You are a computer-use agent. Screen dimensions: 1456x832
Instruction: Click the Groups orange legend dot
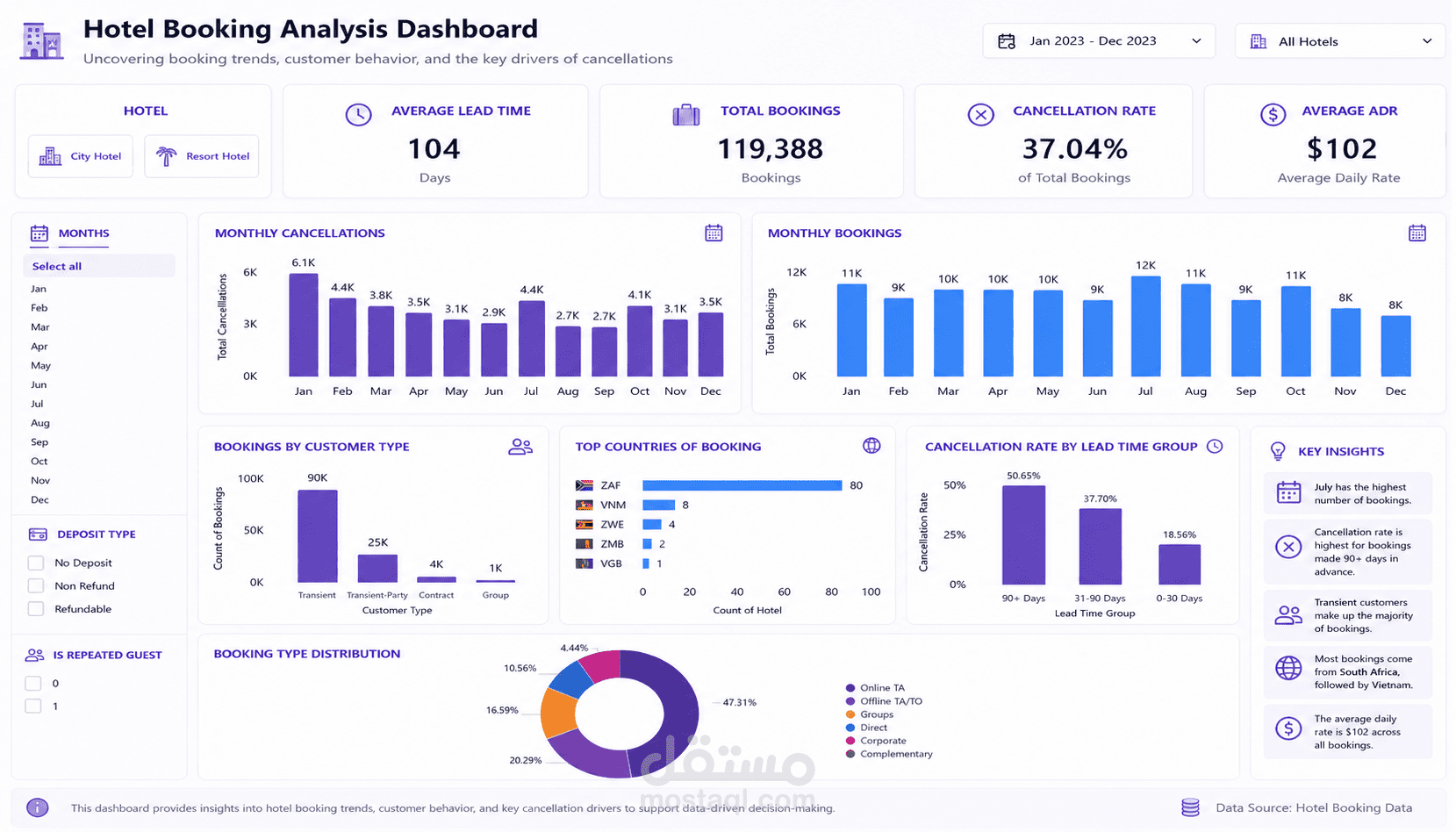point(850,714)
